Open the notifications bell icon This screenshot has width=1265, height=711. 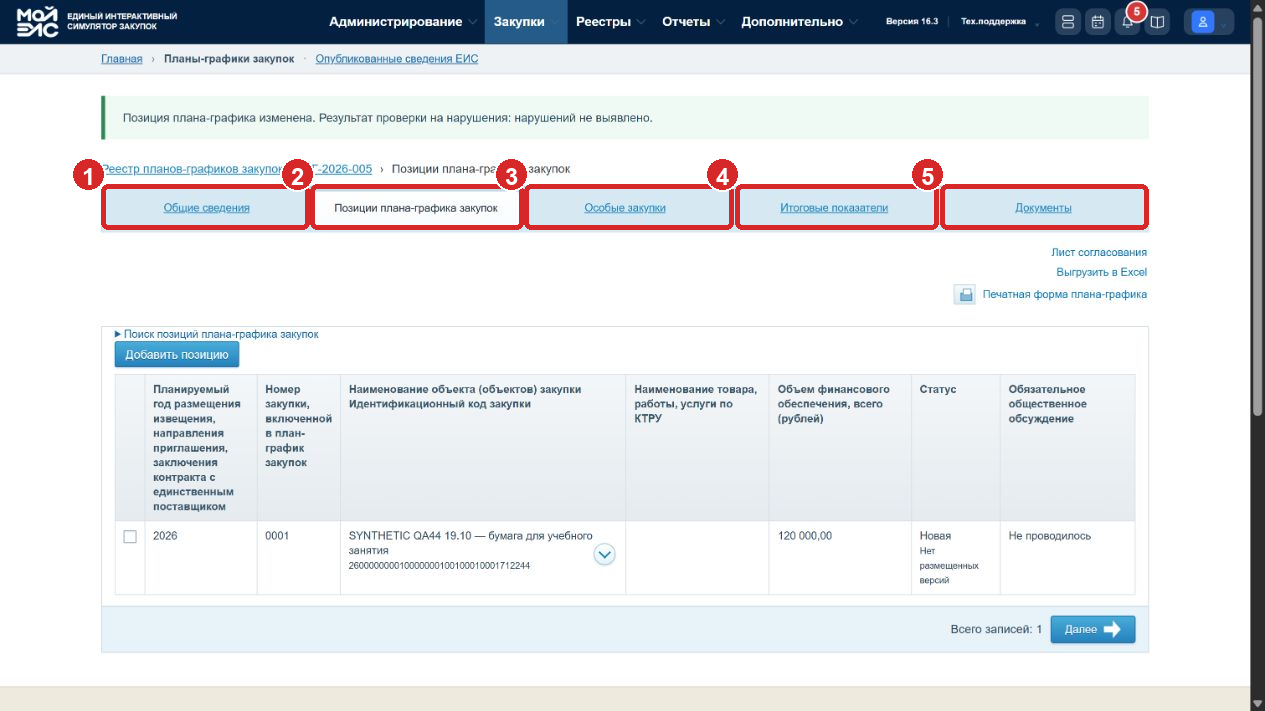tap(1127, 22)
